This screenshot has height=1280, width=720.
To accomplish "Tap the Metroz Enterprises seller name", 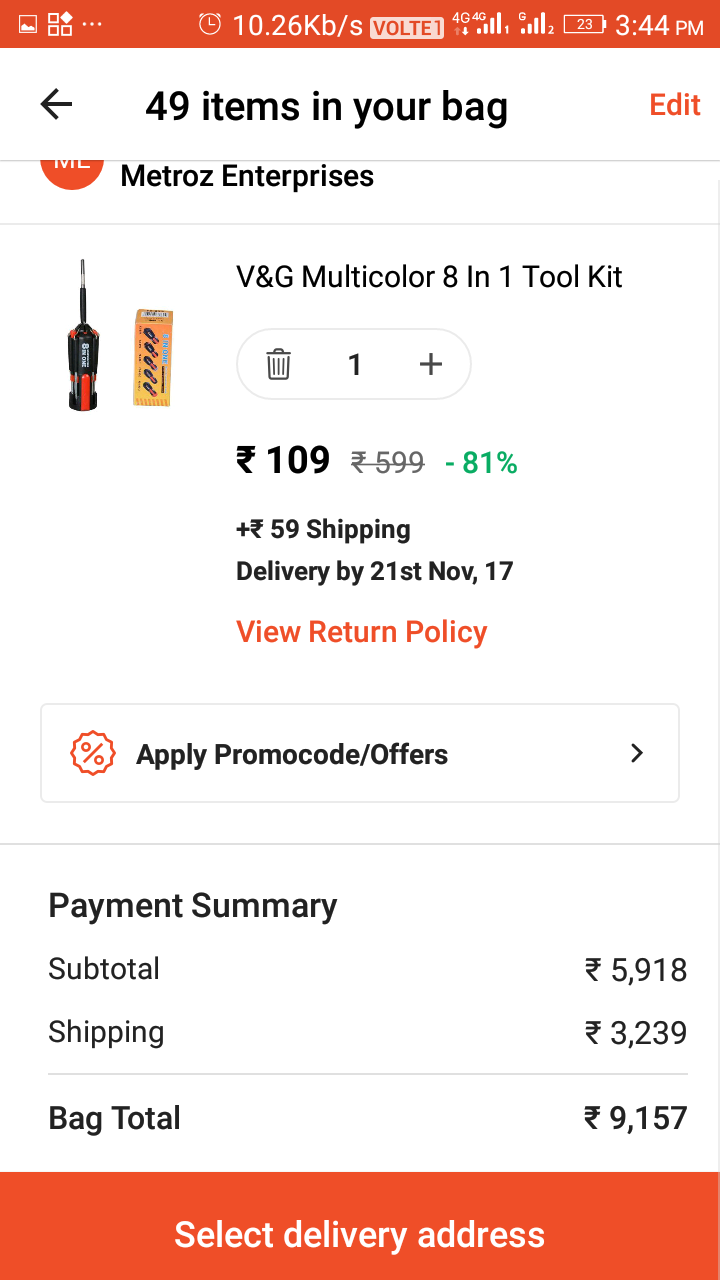I will [x=247, y=177].
